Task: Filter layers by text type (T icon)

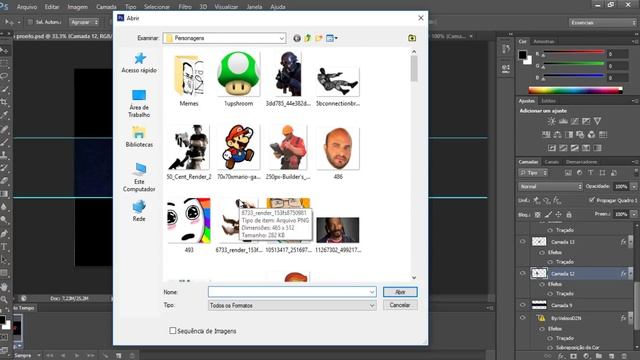Action: pyautogui.click(x=591, y=173)
